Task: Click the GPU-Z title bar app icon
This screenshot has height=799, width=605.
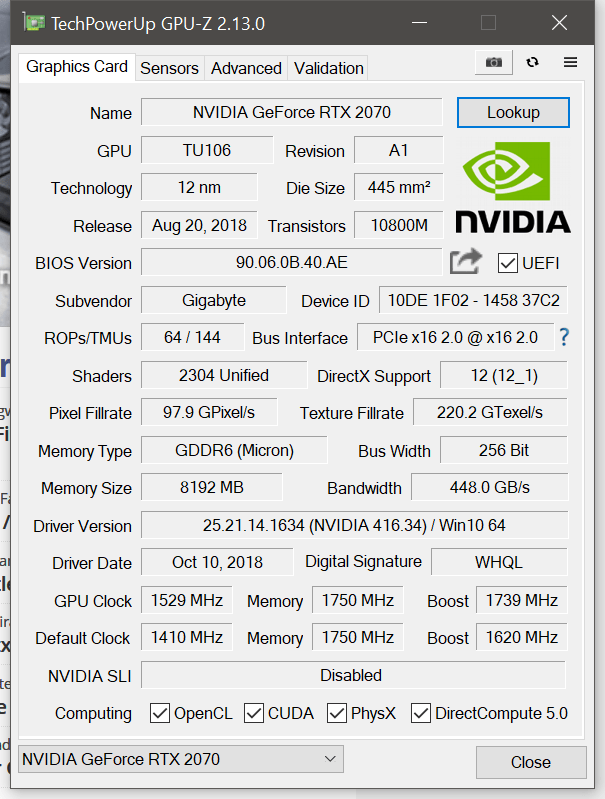Action: point(34,23)
